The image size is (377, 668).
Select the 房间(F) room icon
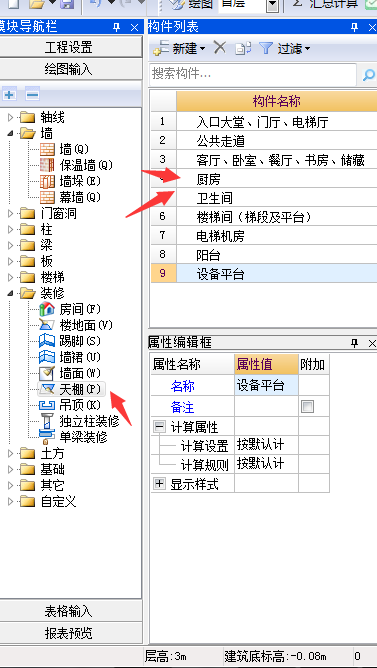(x=47, y=309)
